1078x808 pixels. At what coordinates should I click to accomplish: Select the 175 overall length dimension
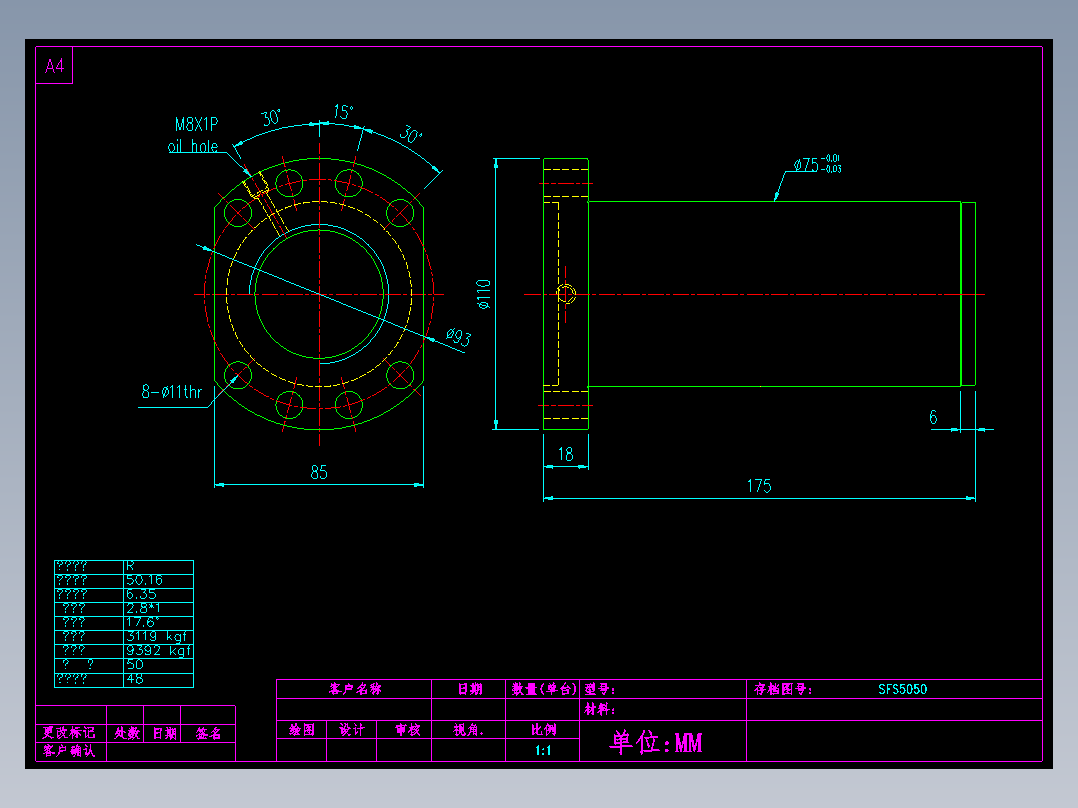[x=759, y=486]
